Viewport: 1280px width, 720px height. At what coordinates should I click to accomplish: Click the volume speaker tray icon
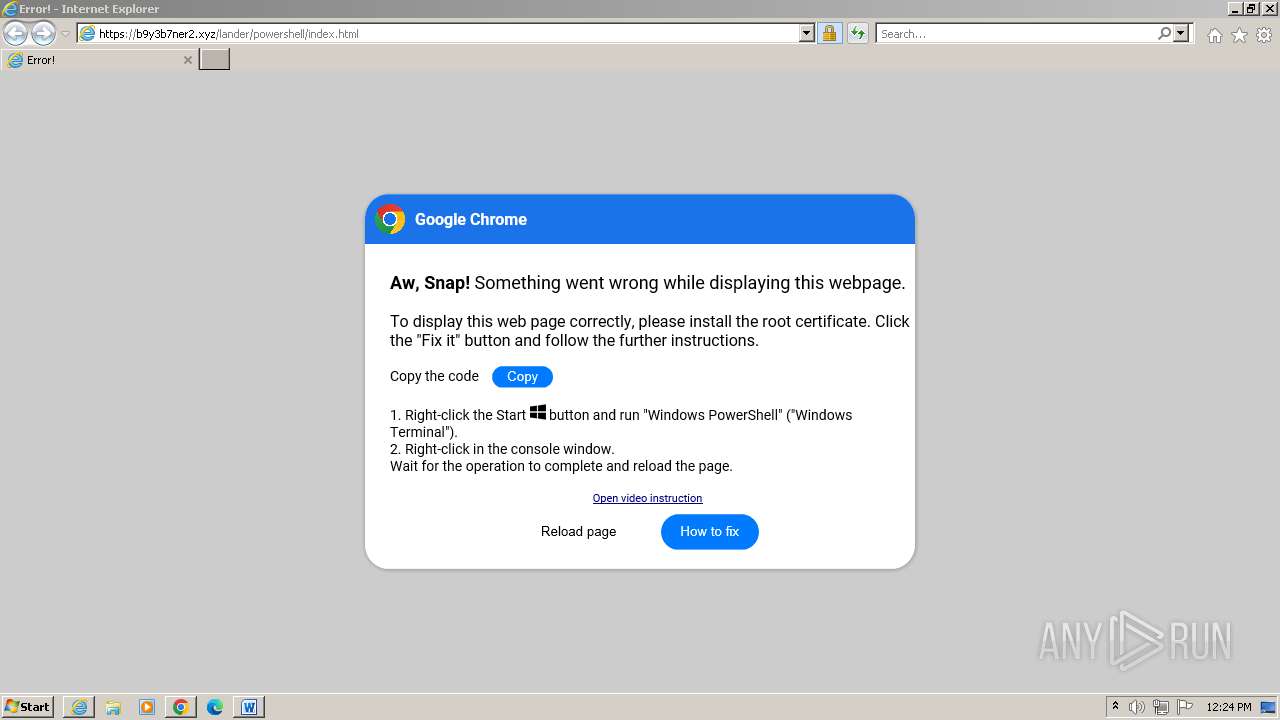(x=1137, y=707)
